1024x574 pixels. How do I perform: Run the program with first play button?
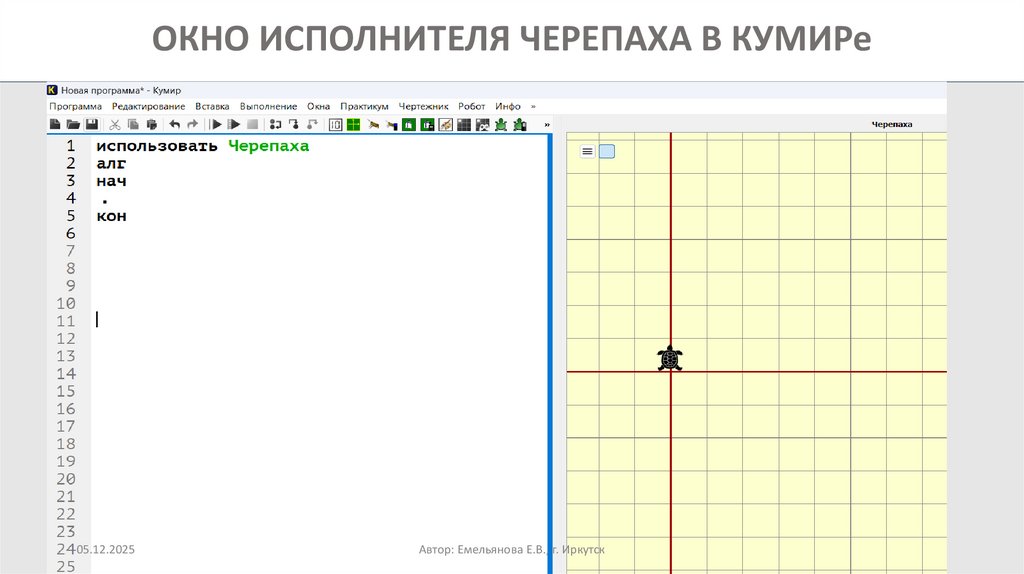[x=216, y=124]
